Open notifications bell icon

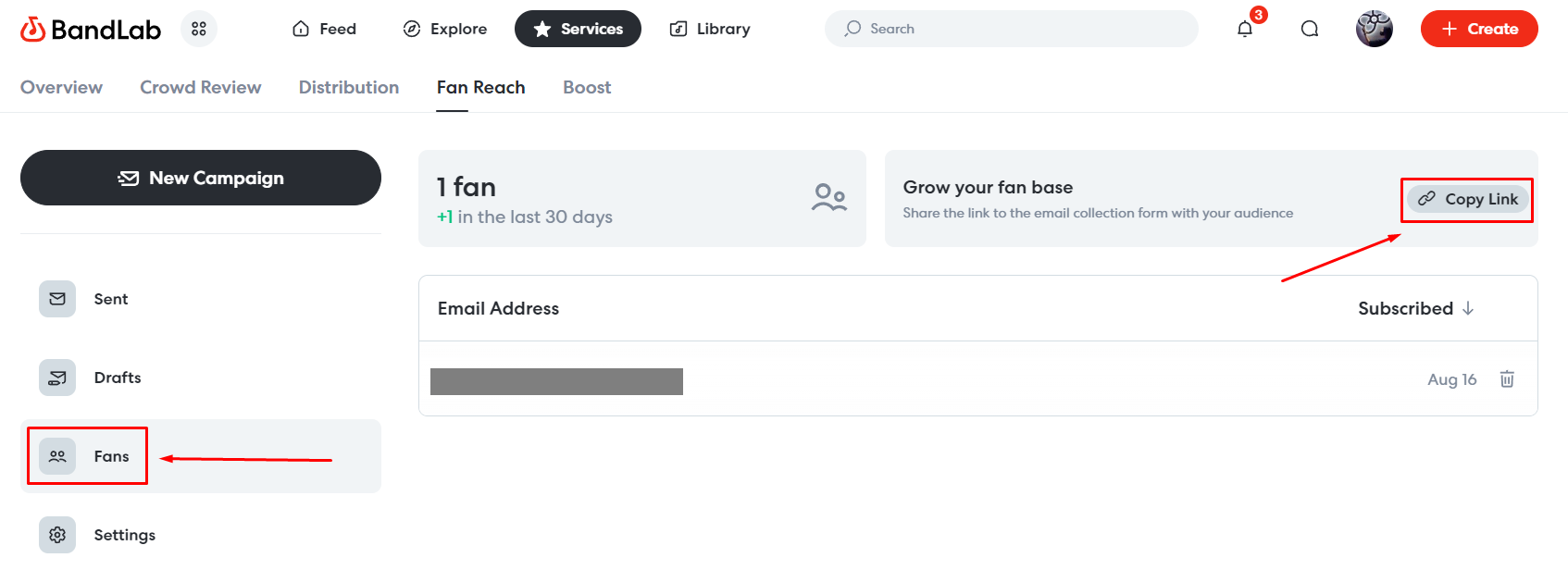tap(1245, 29)
